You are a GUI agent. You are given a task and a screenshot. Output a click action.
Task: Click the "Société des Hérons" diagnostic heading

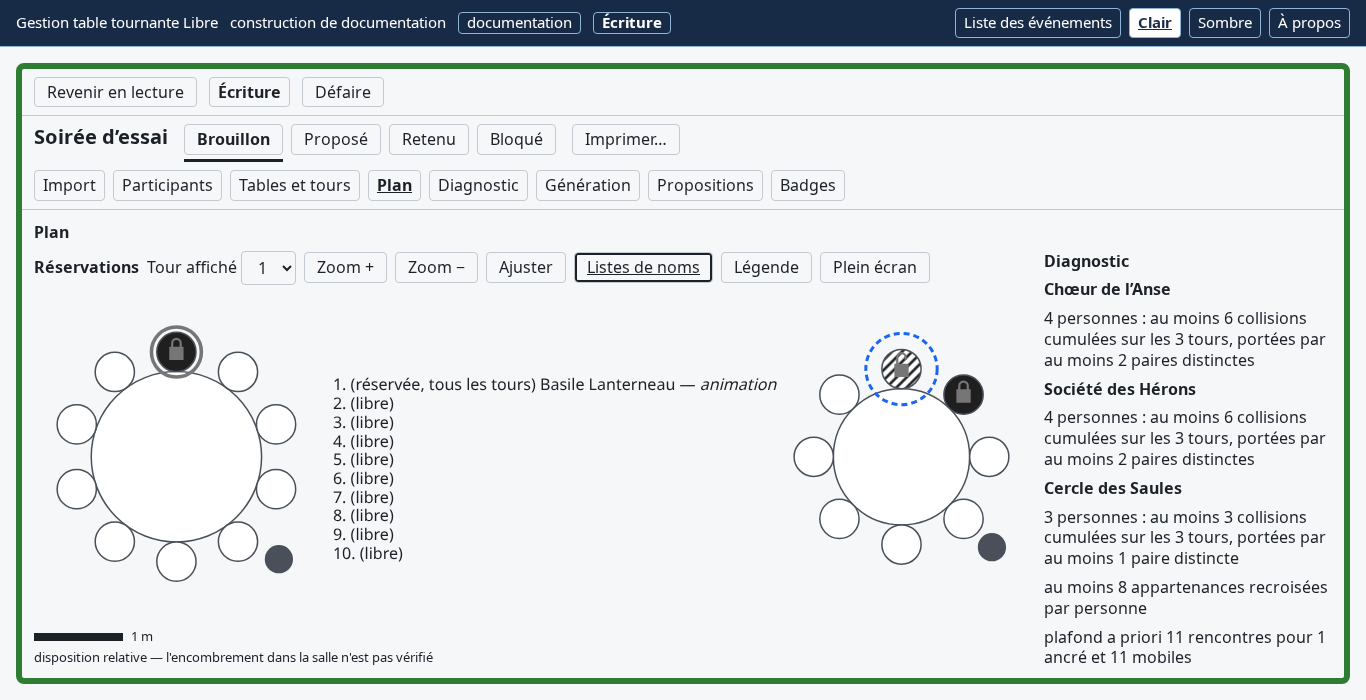coord(1120,390)
